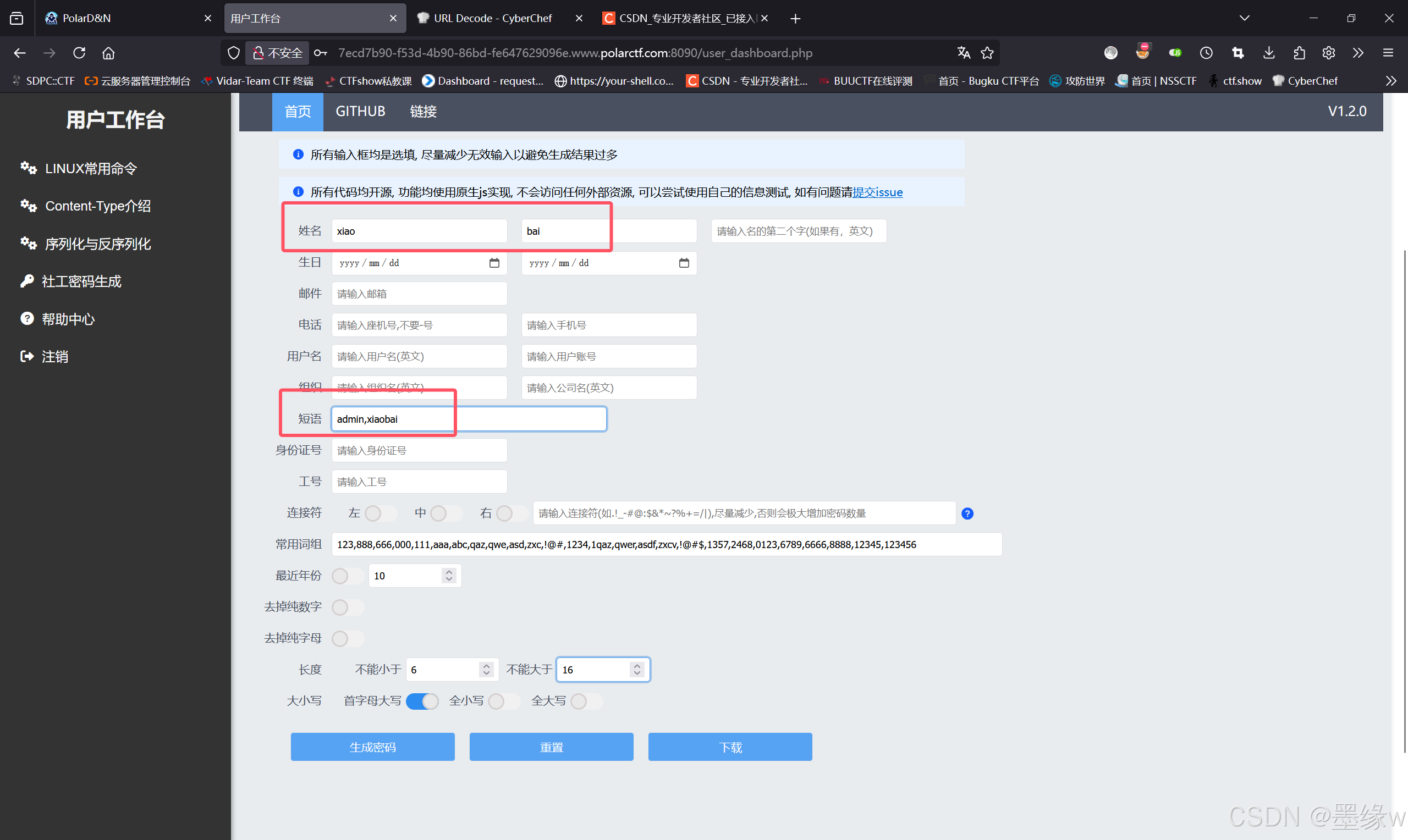Click the browser reload page icon
The image size is (1408, 840).
[79, 53]
